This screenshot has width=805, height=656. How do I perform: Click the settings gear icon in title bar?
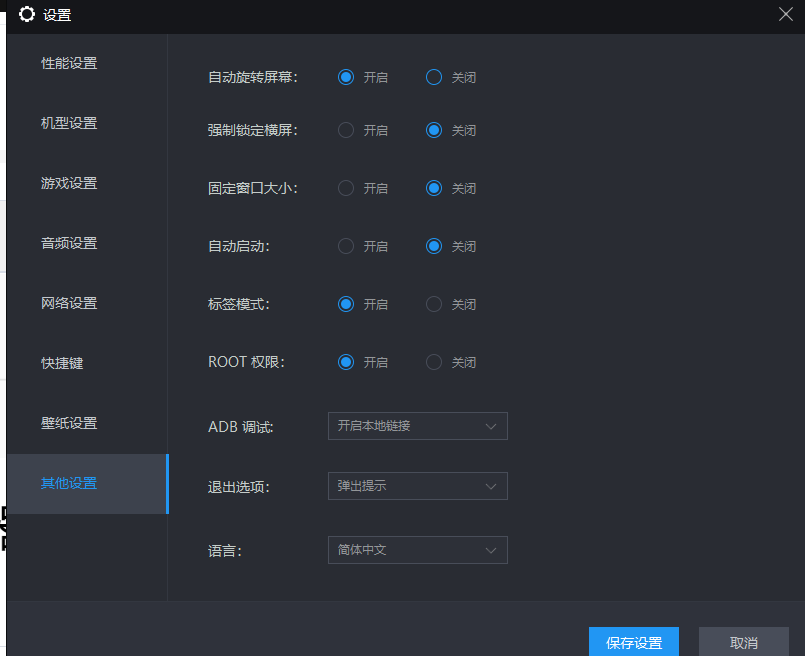coord(27,14)
